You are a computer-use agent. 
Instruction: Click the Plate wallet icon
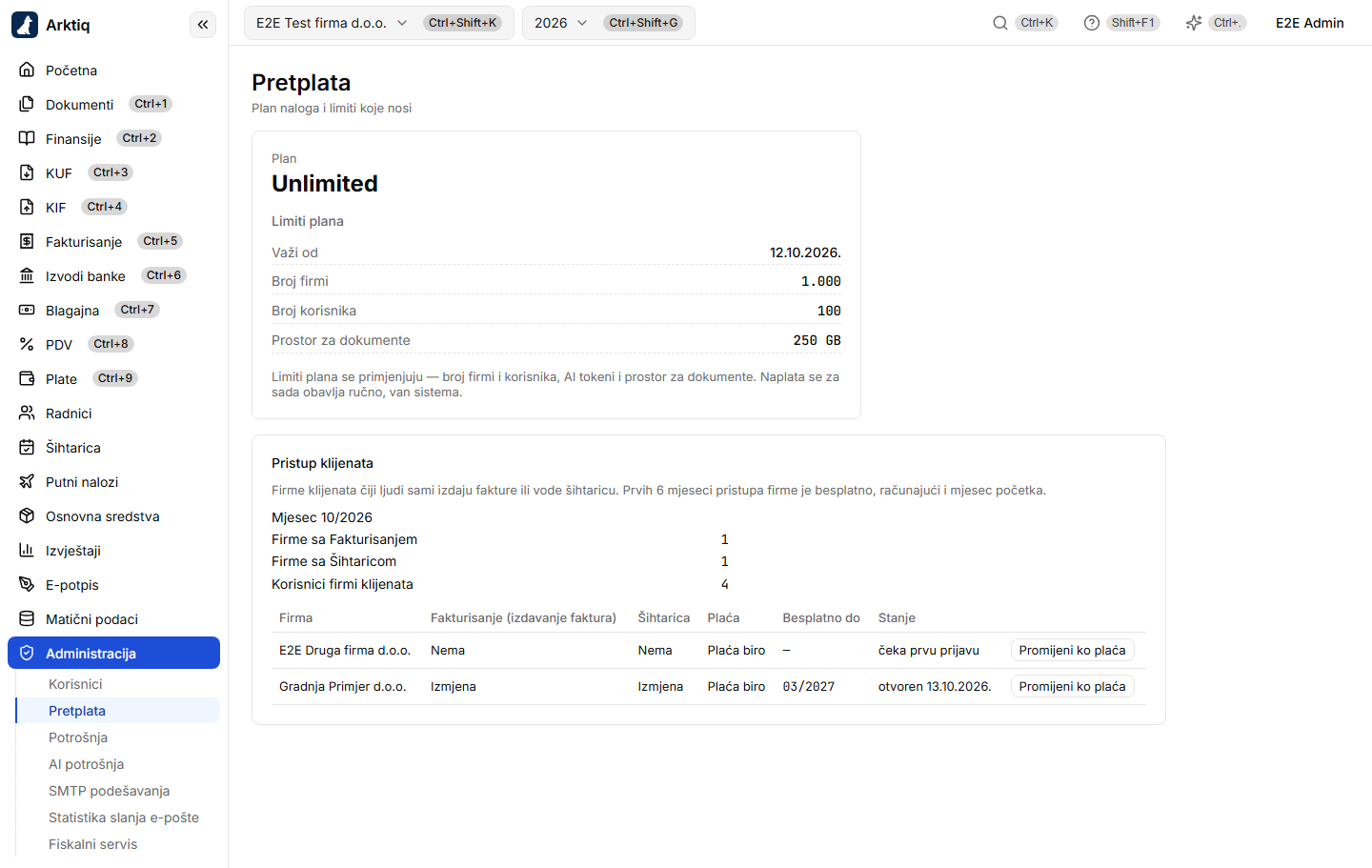pos(27,379)
